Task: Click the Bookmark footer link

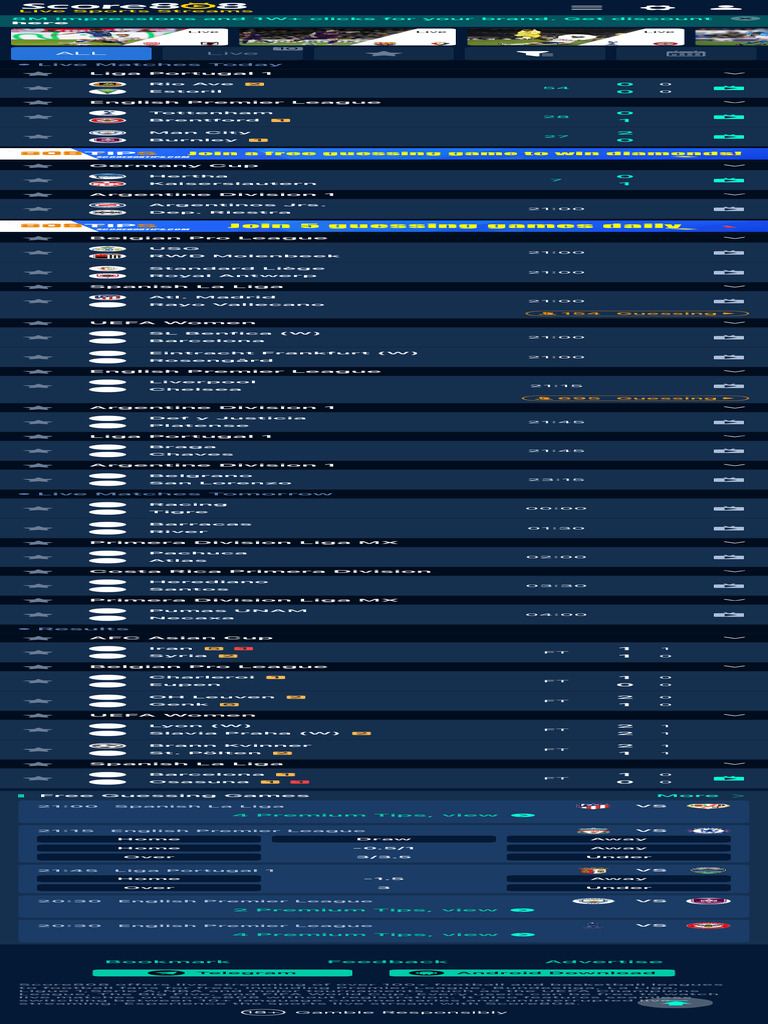Action: click(x=168, y=961)
